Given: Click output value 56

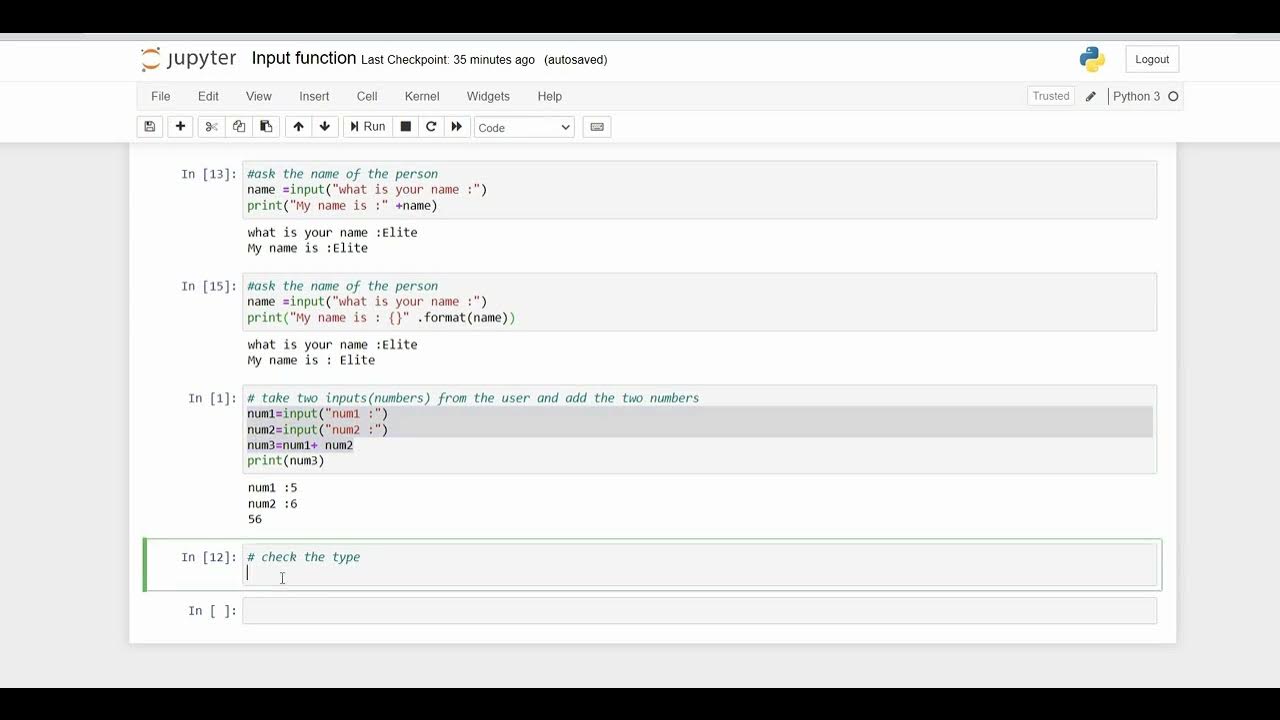Looking at the screenshot, I should click(255, 520).
